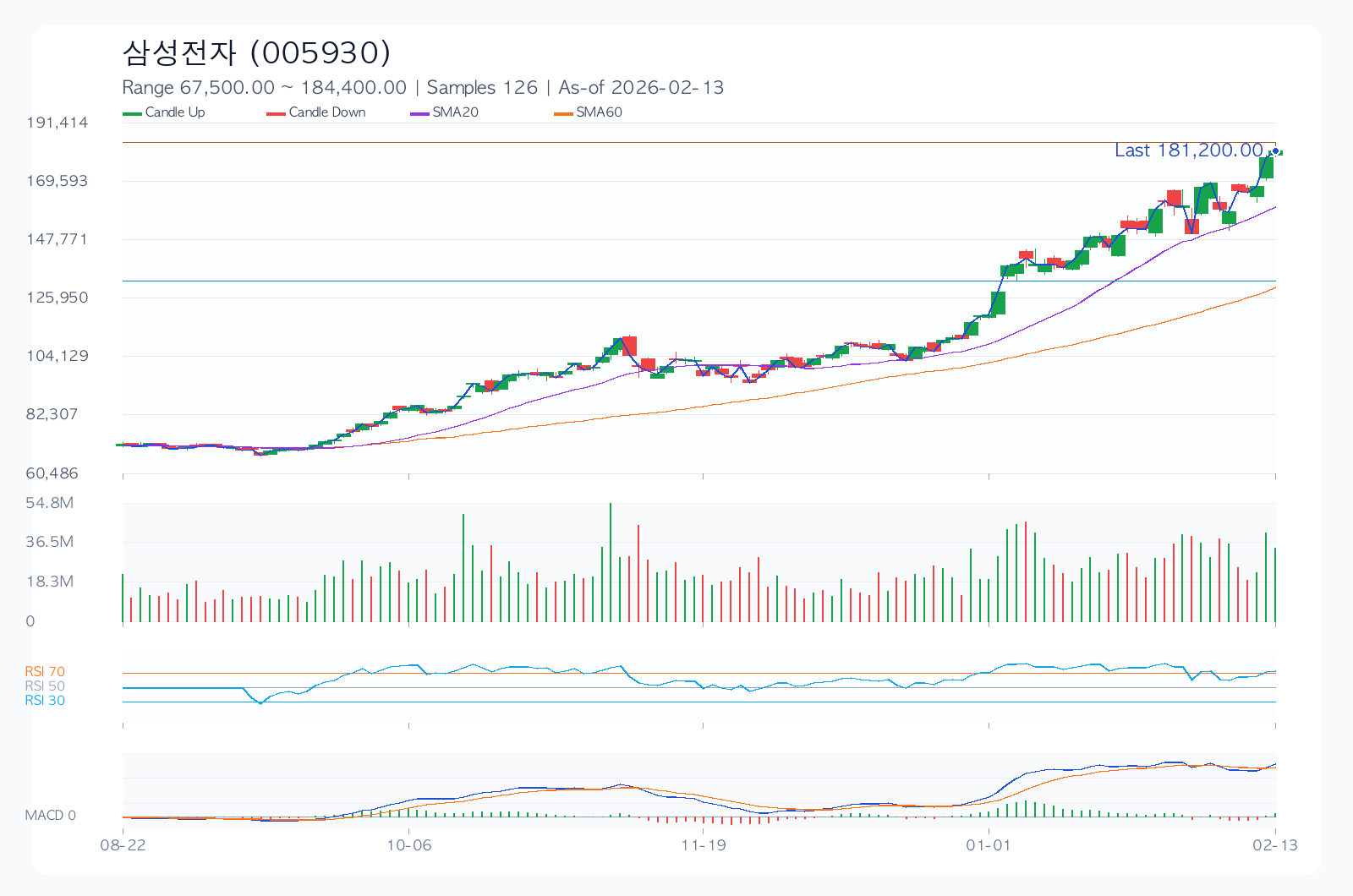This screenshot has height=896, width=1353.
Task: Select the Last 181,200.00 price label
Action: [x=1188, y=150]
